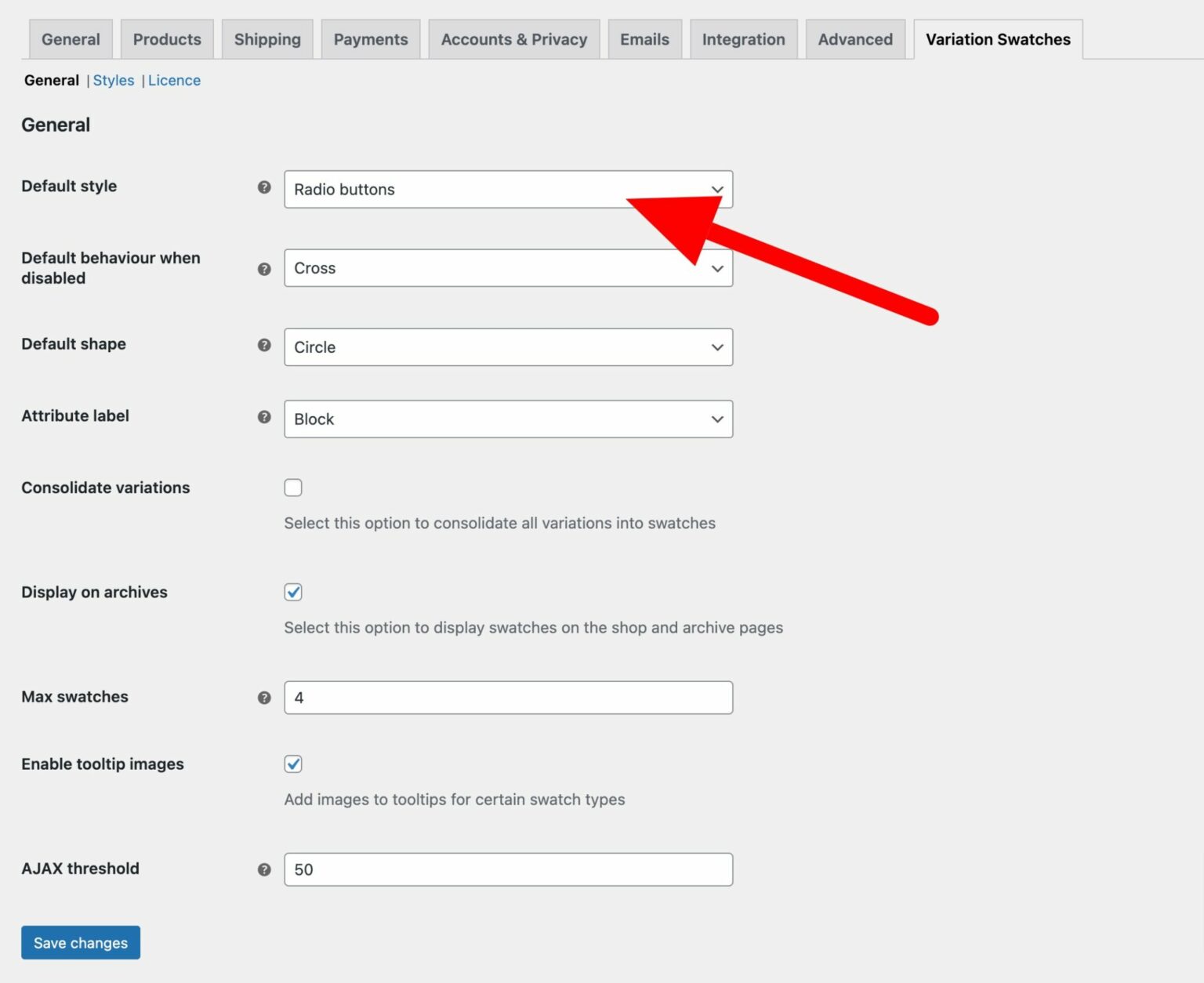Viewport: 1204px width, 983px height.
Task: Open the Styles subsection link
Action: [114, 81]
